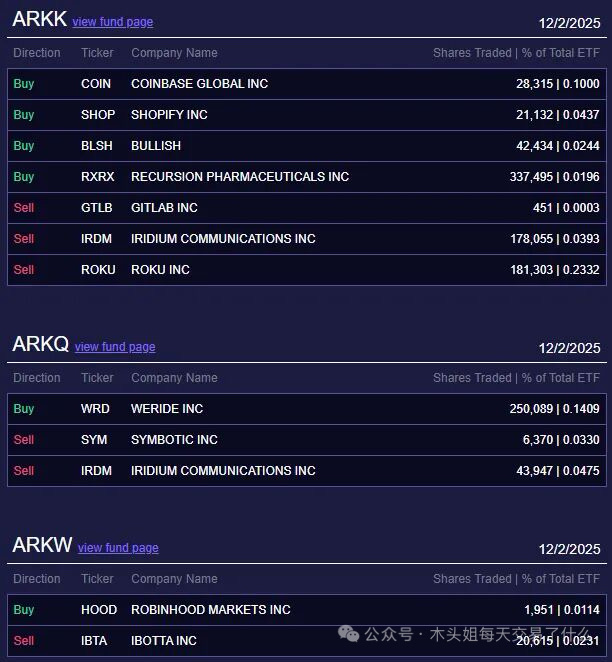This screenshot has width=612, height=662.
Task: Click the 43,947 | 0.0475 value
Action: pos(558,471)
